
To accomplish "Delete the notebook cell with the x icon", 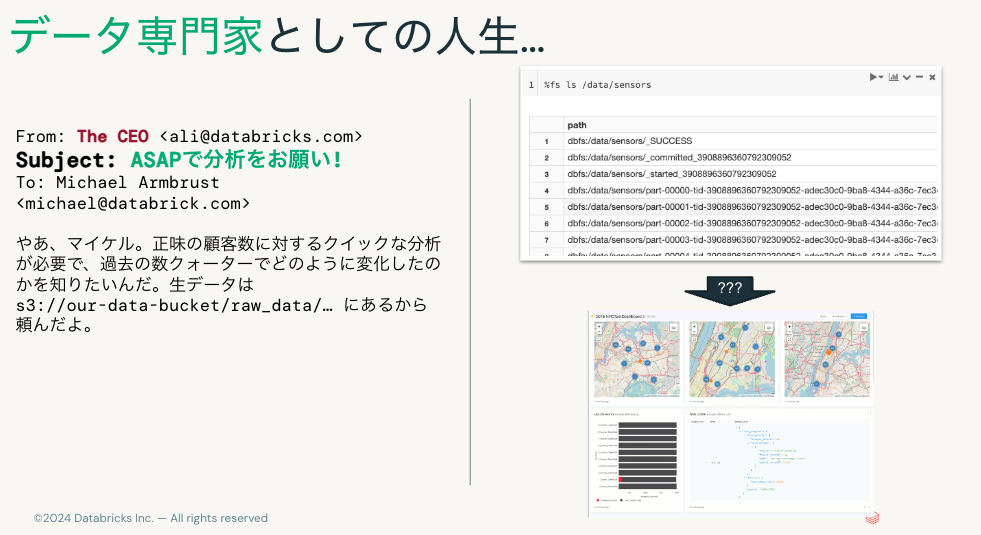I will click(932, 78).
